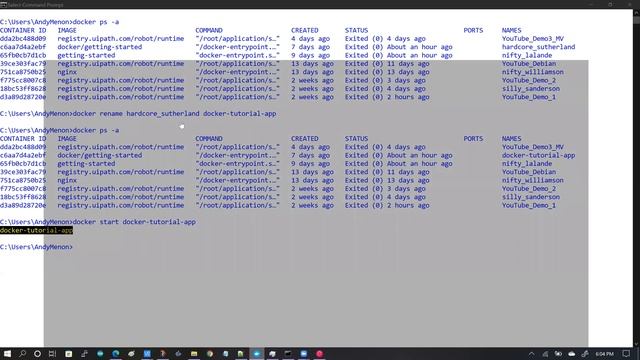
Task: Open the OneDrive cloud tray icon
Action: tap(571, 354)
